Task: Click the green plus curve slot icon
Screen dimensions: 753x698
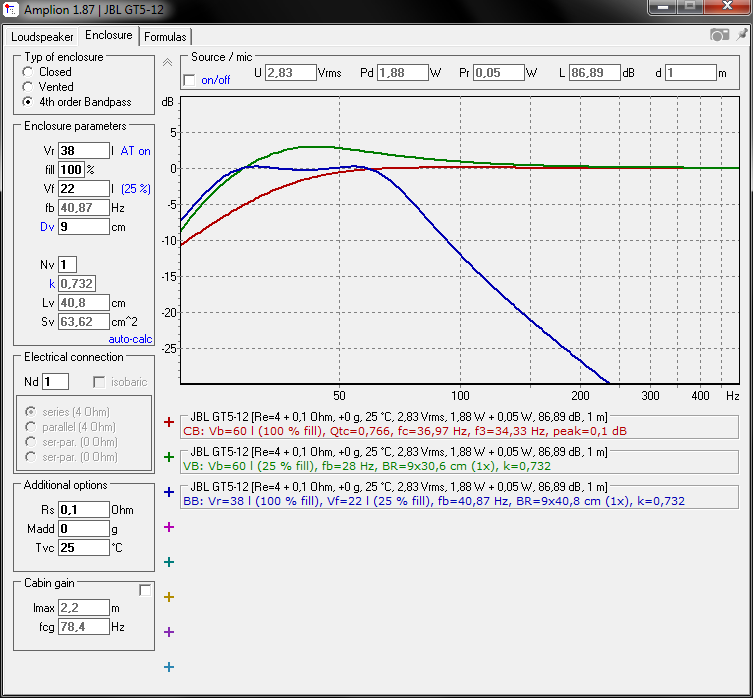Action: pyautogui.click(x=169, y=457)
